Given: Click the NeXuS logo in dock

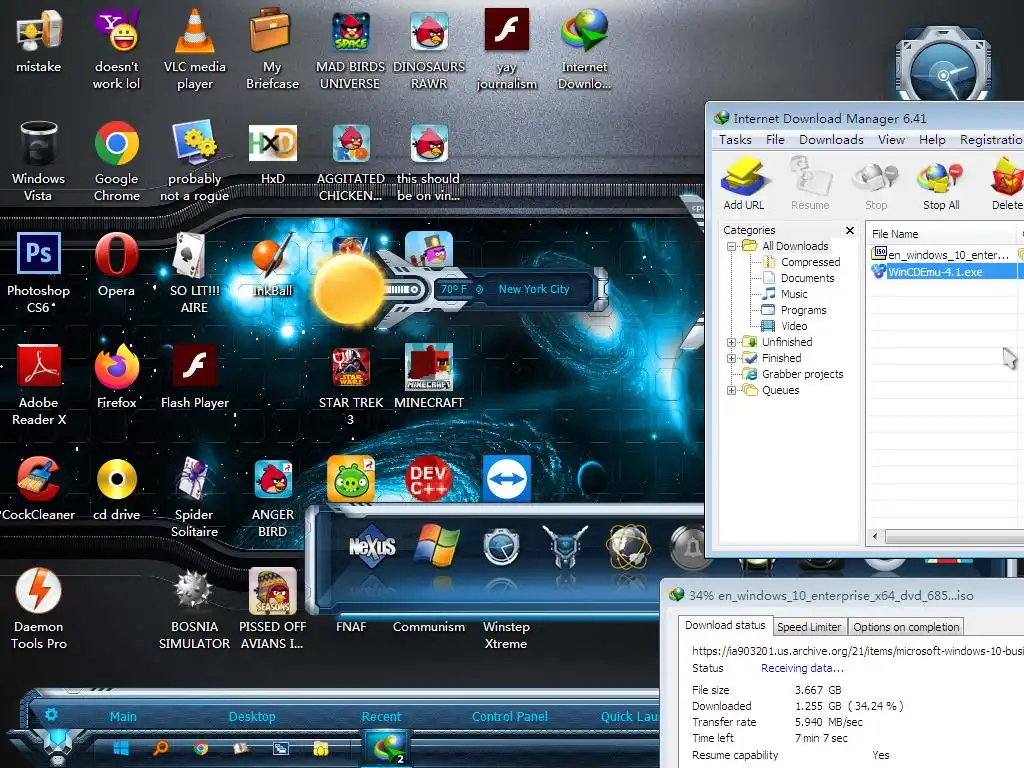Looking at the screenshot, I should [x=372, y=546].
